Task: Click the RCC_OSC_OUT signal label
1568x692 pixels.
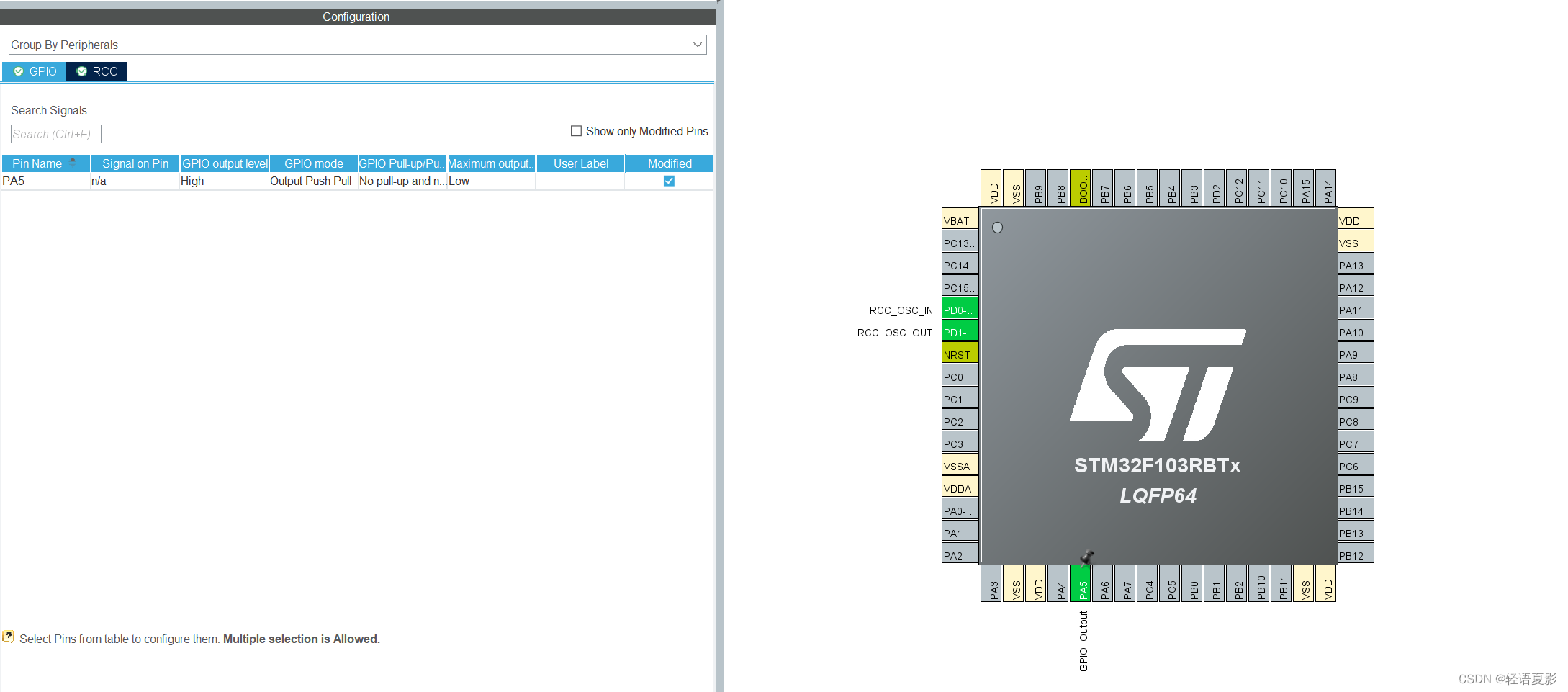Action: tap(895, 333)
